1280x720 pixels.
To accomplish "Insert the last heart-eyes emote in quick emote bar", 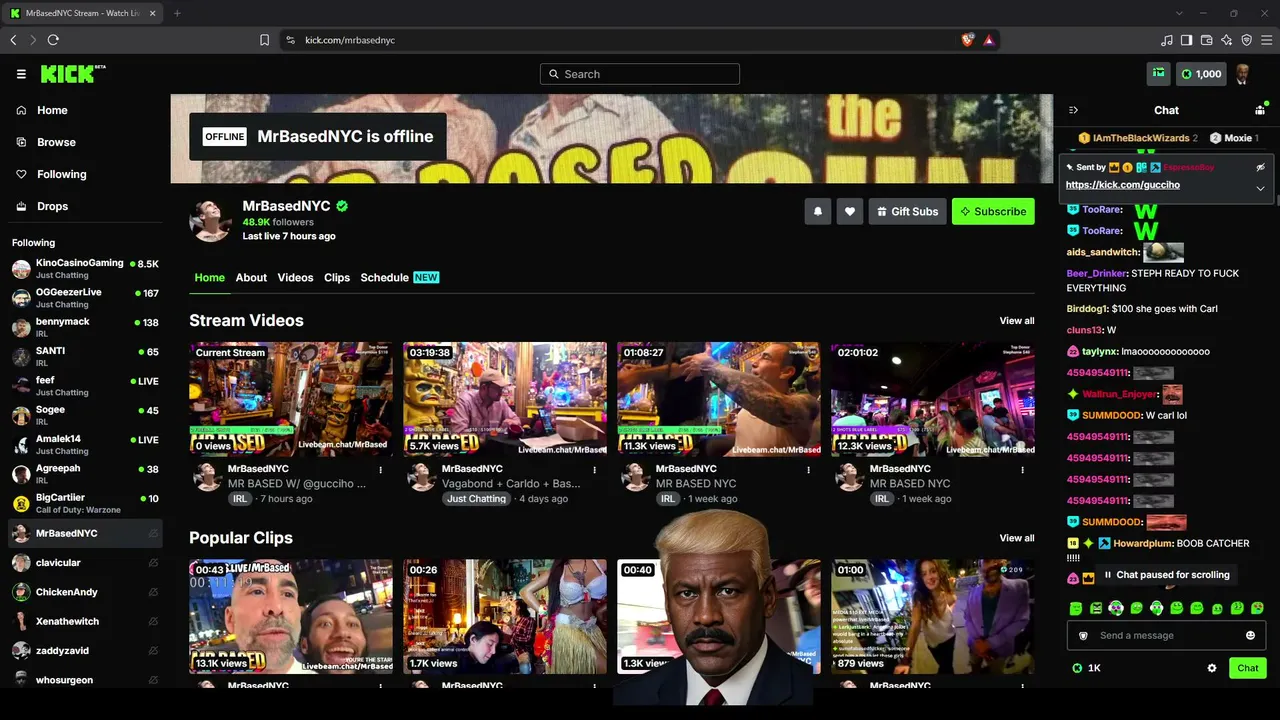I will point(1257,608).
